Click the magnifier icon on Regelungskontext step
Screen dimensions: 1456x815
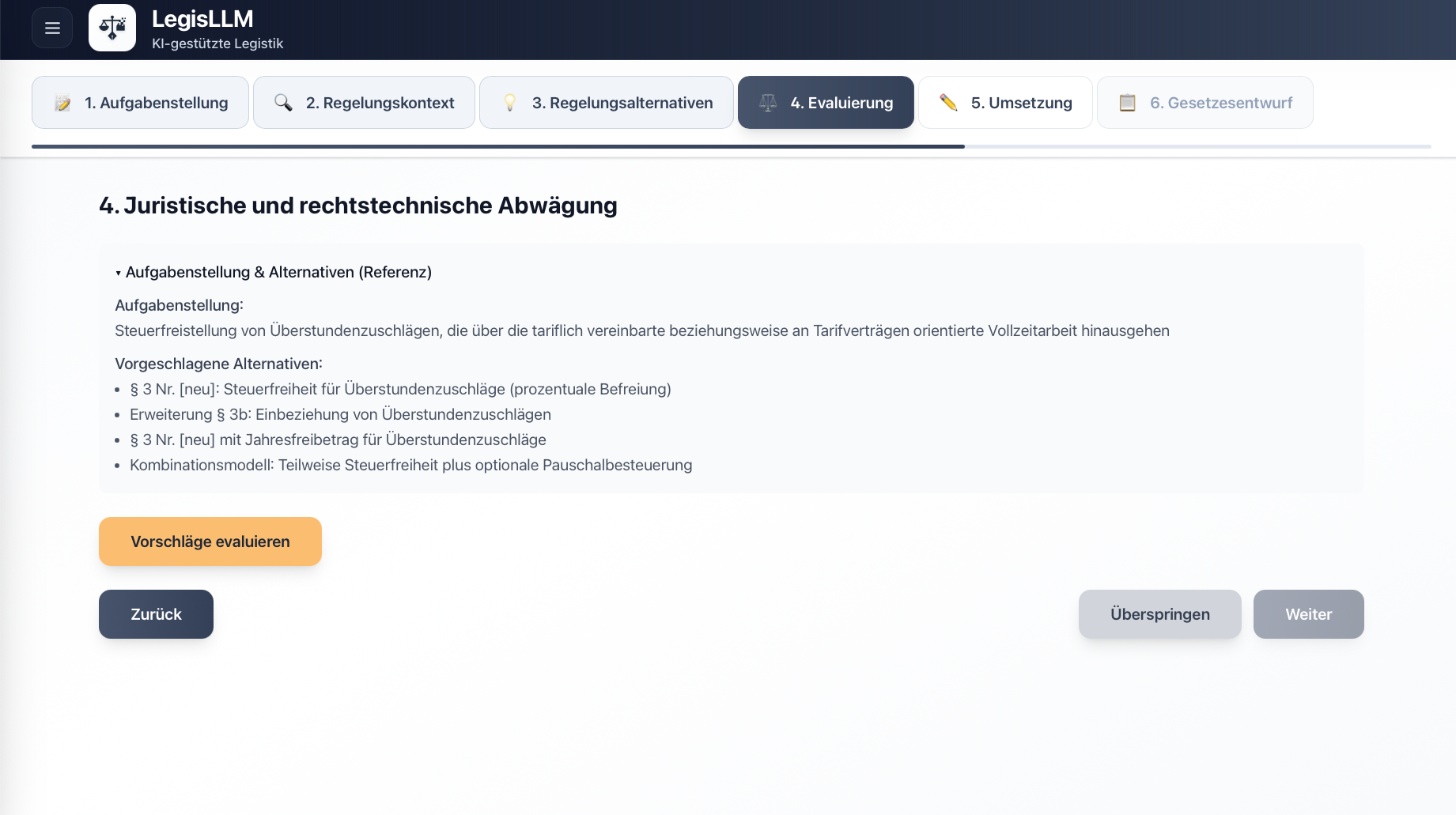tap(283, 103)
